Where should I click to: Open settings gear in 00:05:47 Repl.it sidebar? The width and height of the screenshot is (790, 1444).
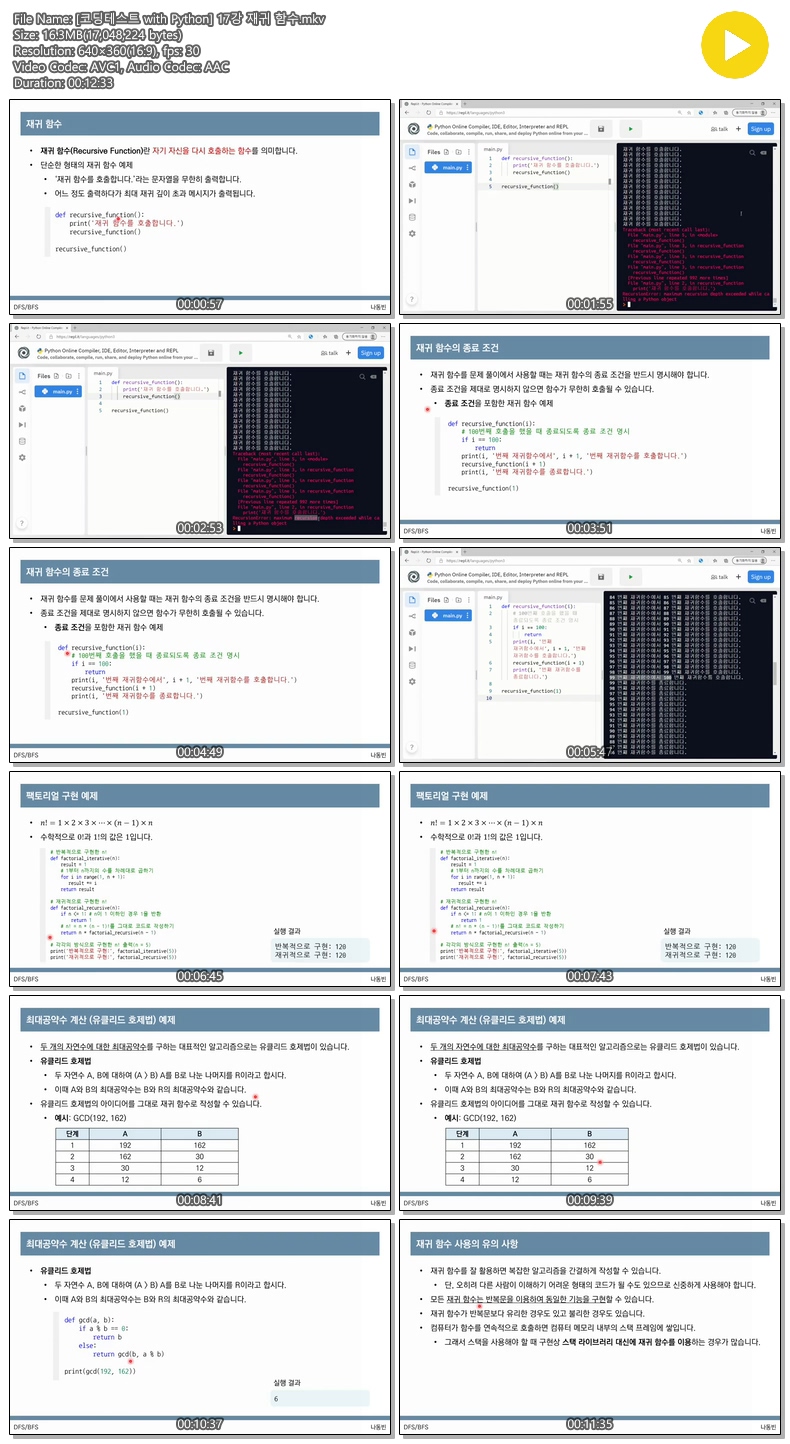(x=412, y=680)
